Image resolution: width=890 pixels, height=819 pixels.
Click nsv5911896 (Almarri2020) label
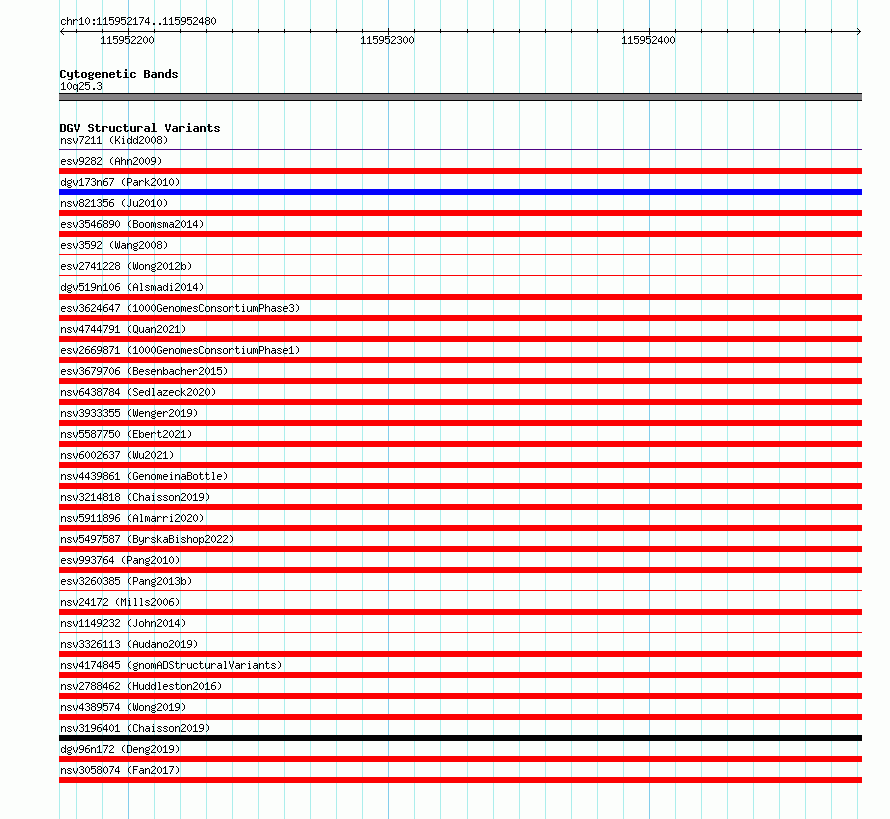click(132, 518)
